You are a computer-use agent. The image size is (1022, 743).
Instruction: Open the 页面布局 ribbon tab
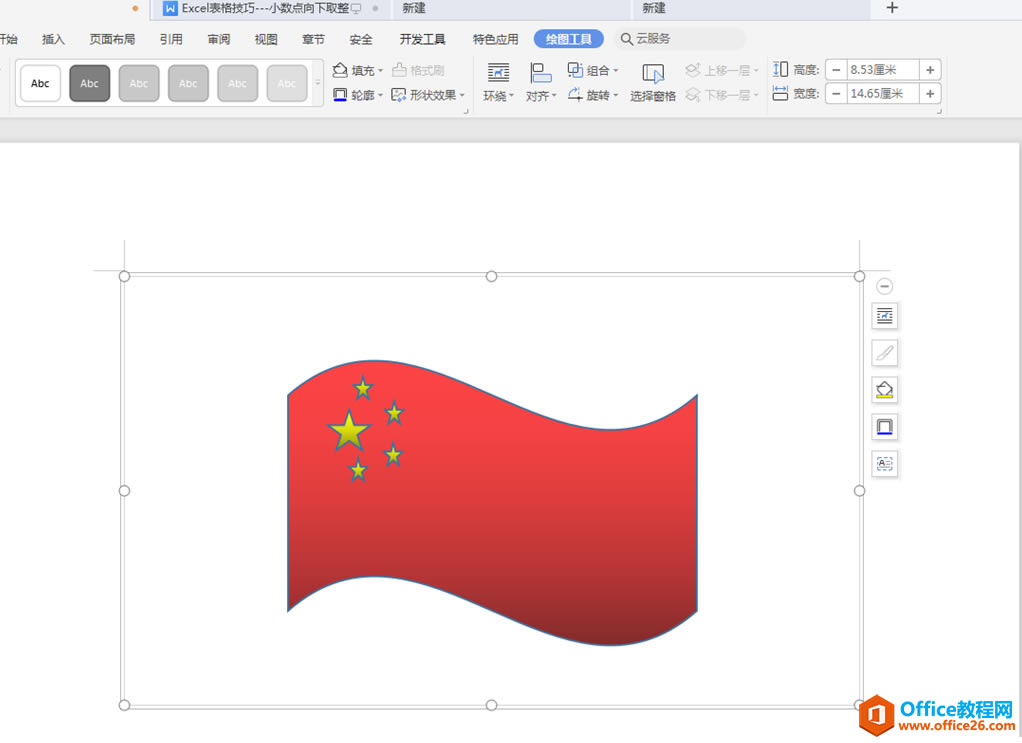pyautogui.click(x=112, y=39)
